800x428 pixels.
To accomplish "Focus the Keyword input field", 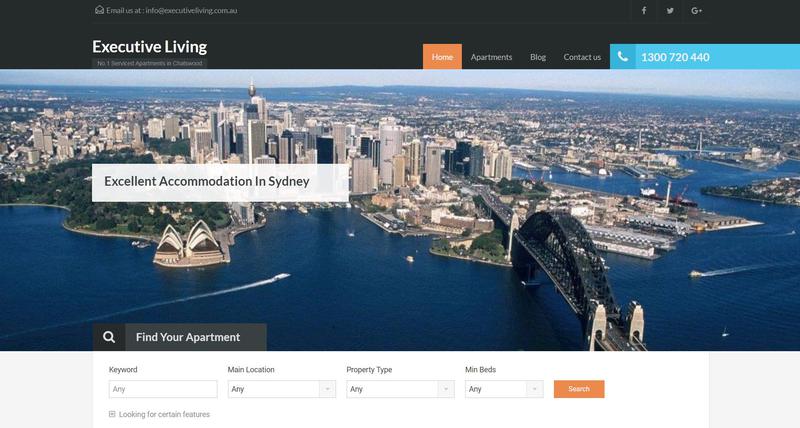I will [x=163, y=389].
